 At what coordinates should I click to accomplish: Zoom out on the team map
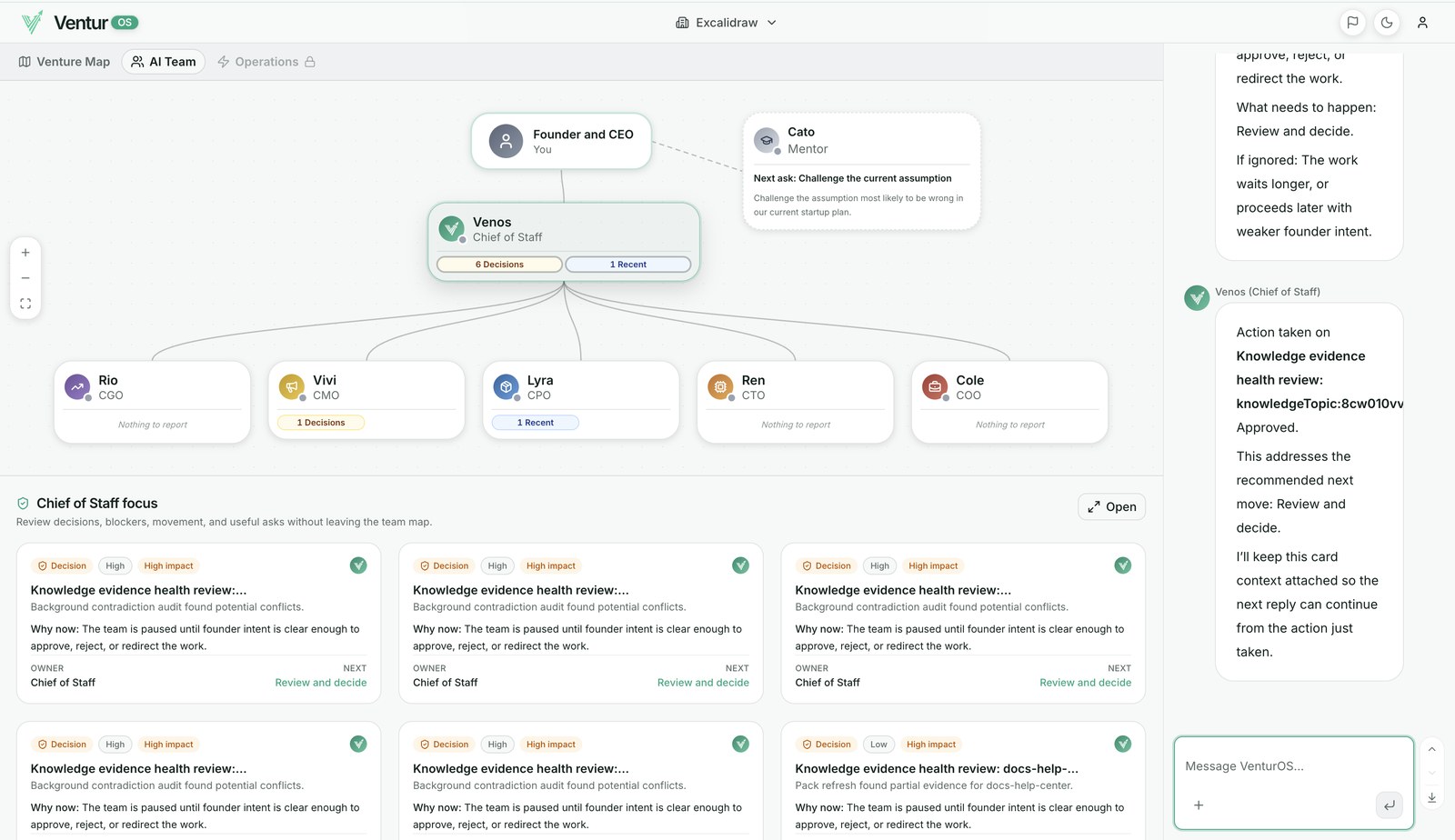tap(25, 278)
